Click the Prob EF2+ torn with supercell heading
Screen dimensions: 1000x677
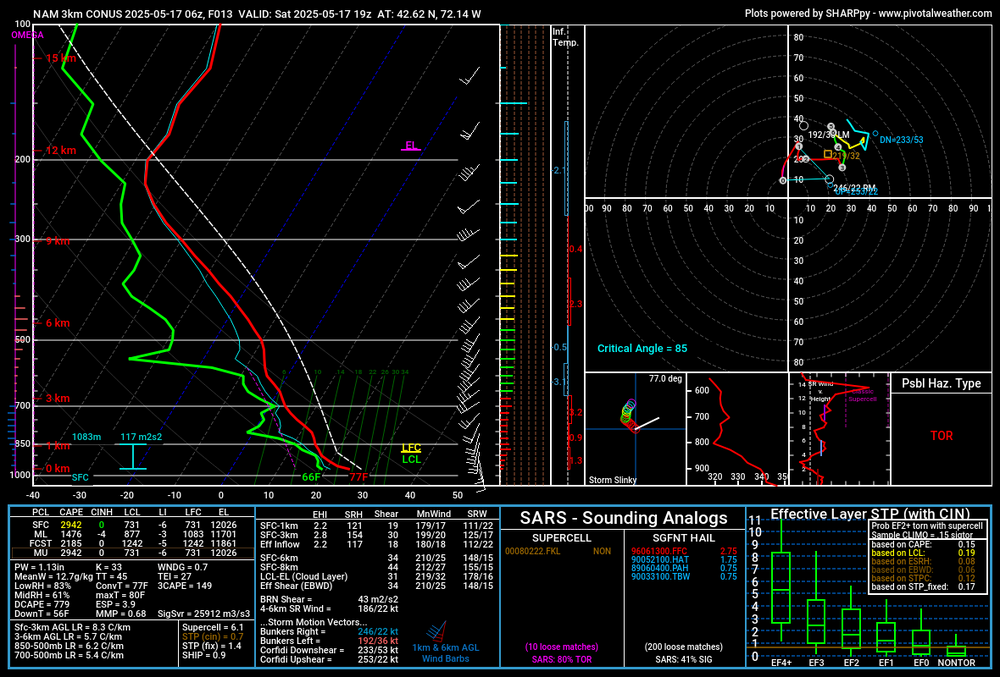pyautogui.click(x=927, y=526)
